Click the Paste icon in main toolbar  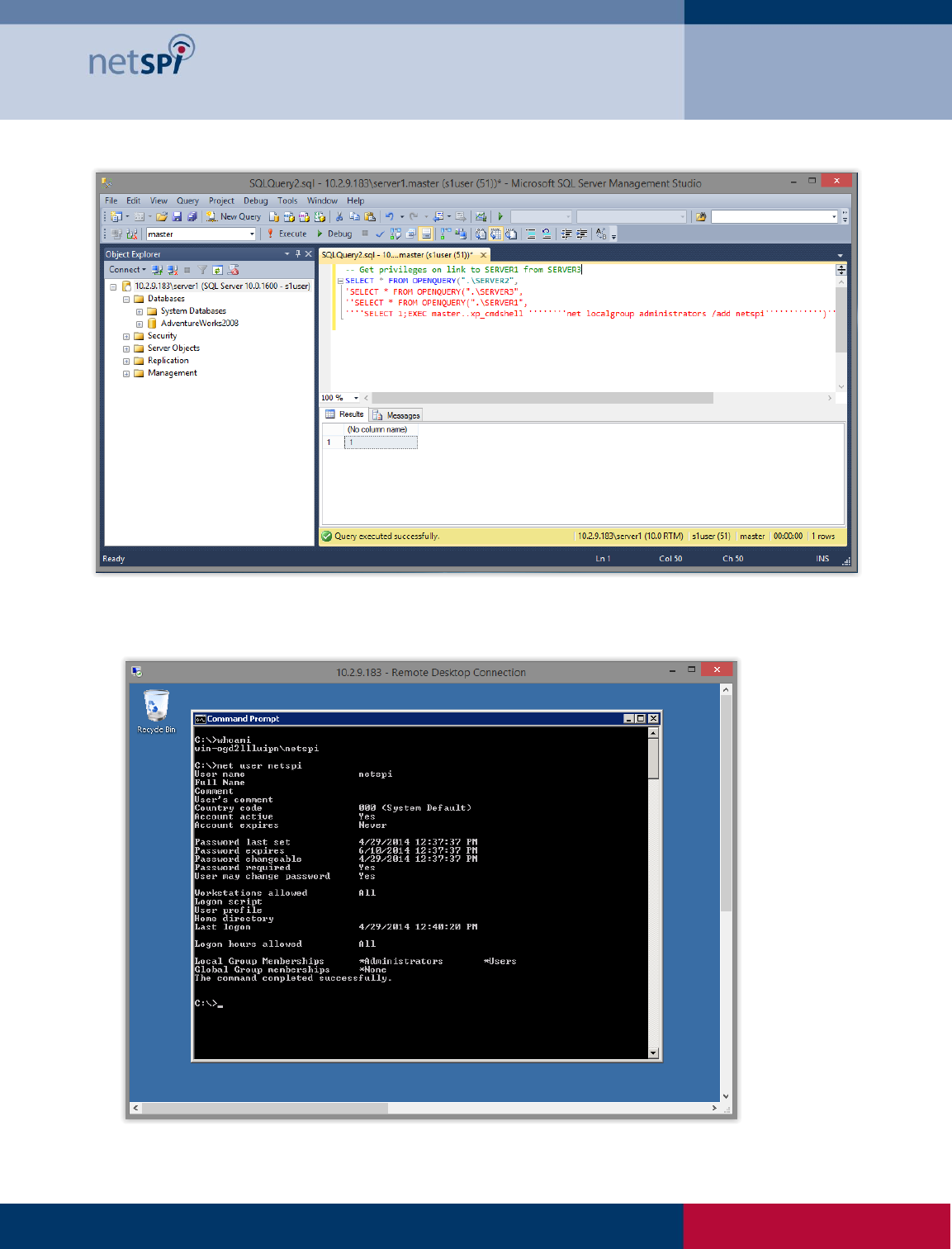pos(370,217)
